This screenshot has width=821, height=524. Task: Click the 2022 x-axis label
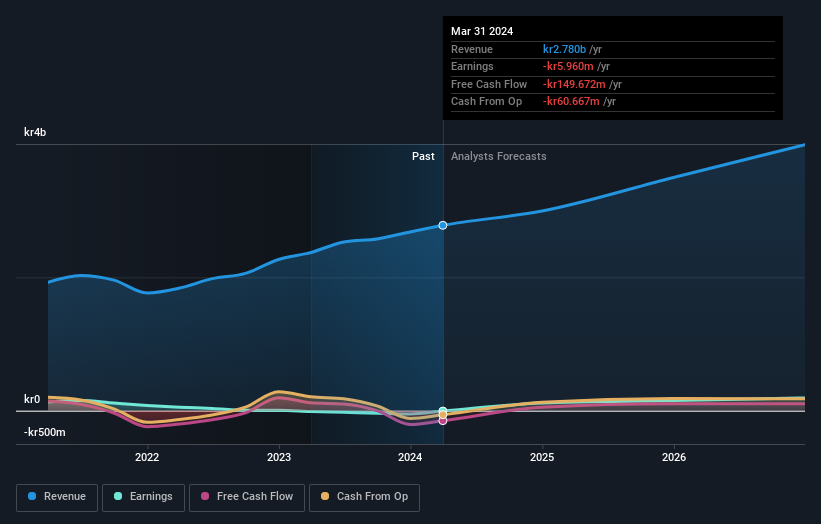147,457
